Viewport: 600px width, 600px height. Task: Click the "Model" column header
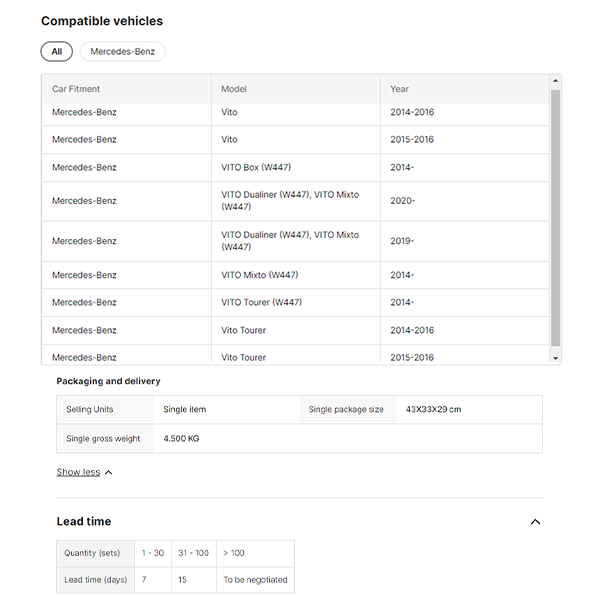pos(234,89)
